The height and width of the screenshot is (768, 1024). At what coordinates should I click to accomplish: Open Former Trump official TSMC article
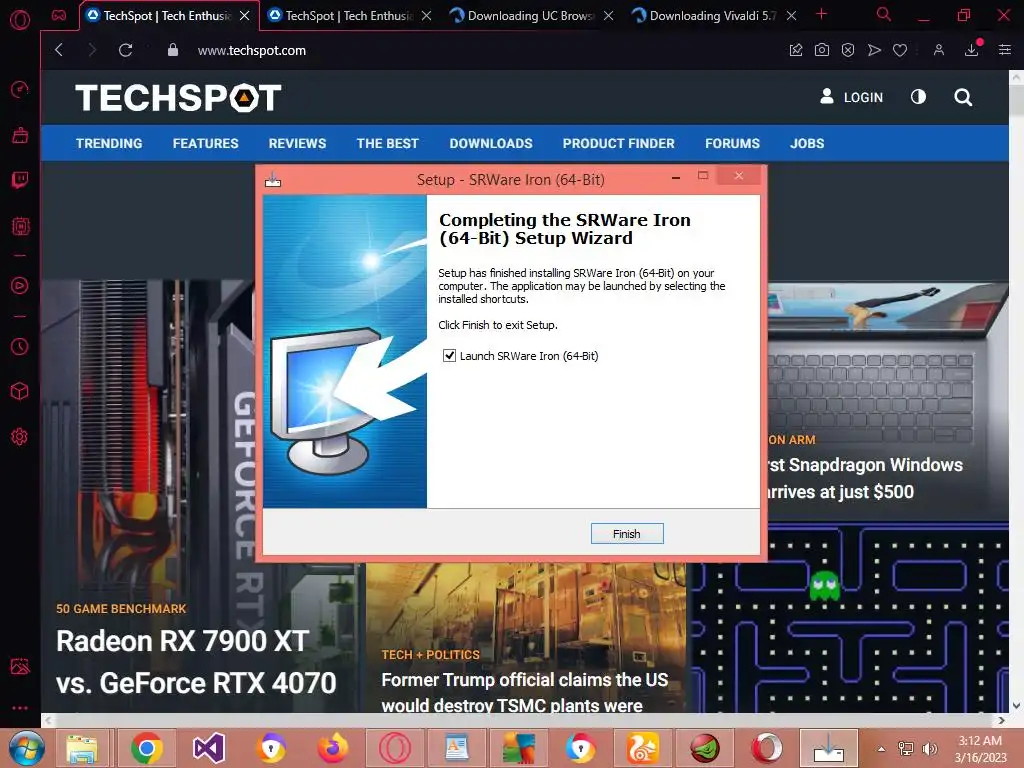point(525,693)
